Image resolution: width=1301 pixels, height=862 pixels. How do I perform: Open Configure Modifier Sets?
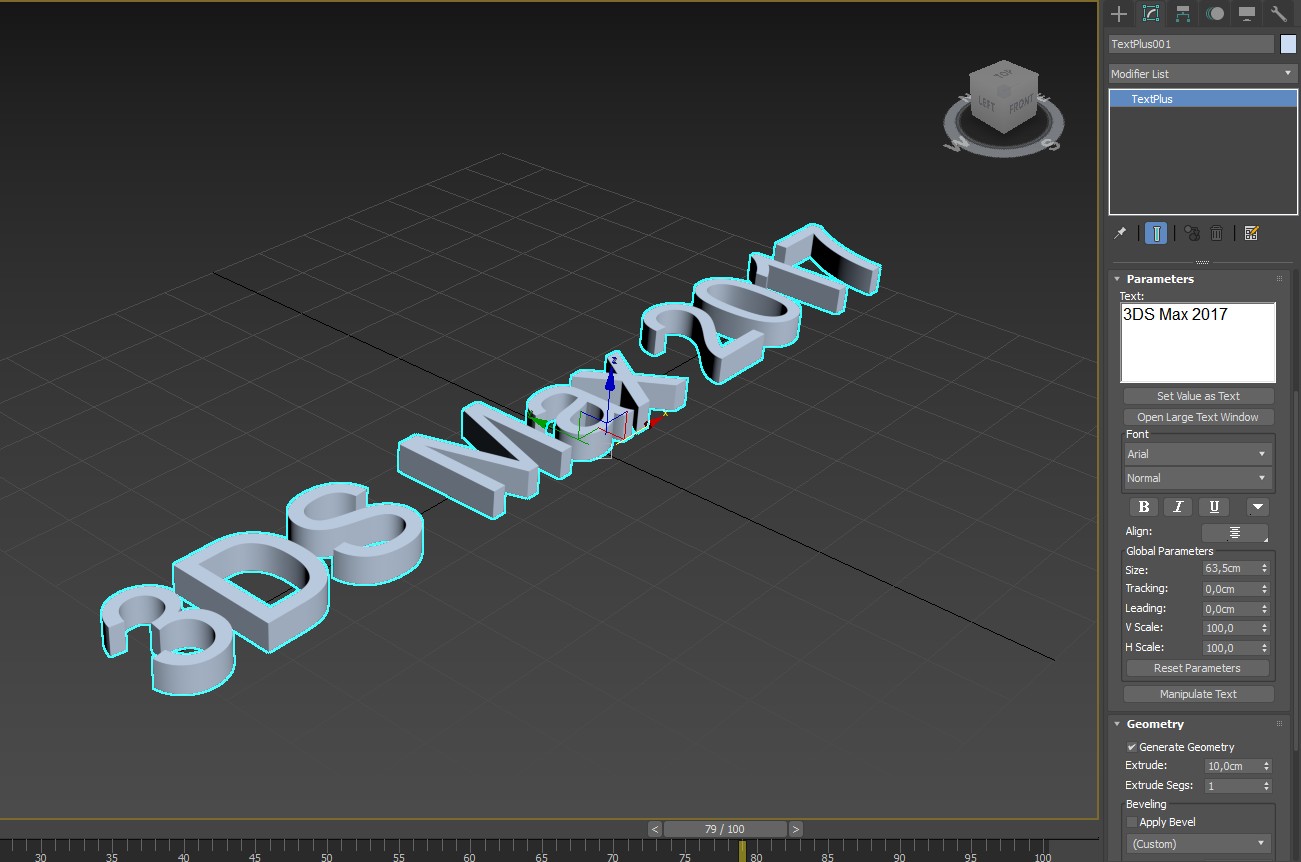pyautogui.click(x=1250, y=232)
